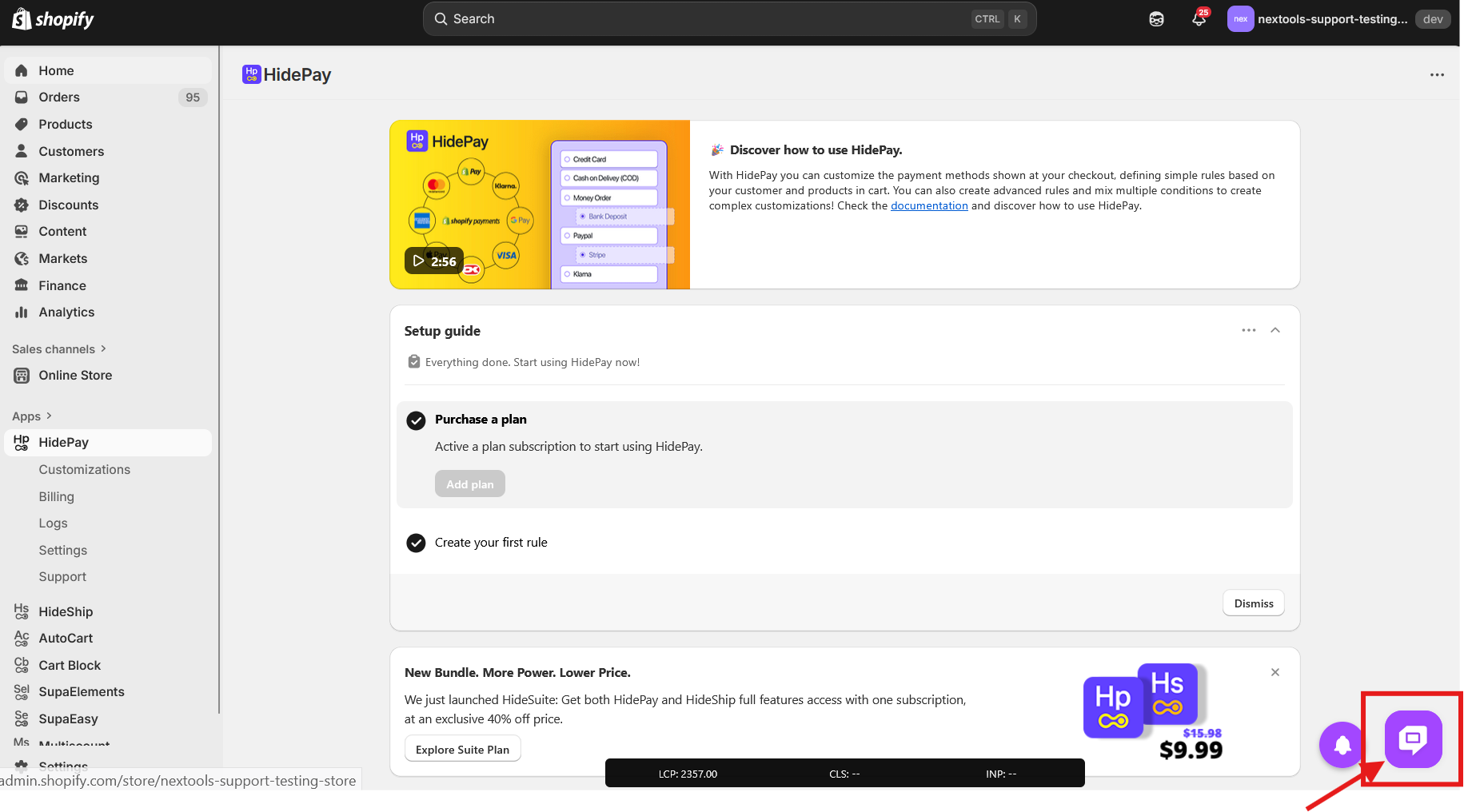Click the Products tag icon
1464x812 pixels.
(x=22, y=124)
